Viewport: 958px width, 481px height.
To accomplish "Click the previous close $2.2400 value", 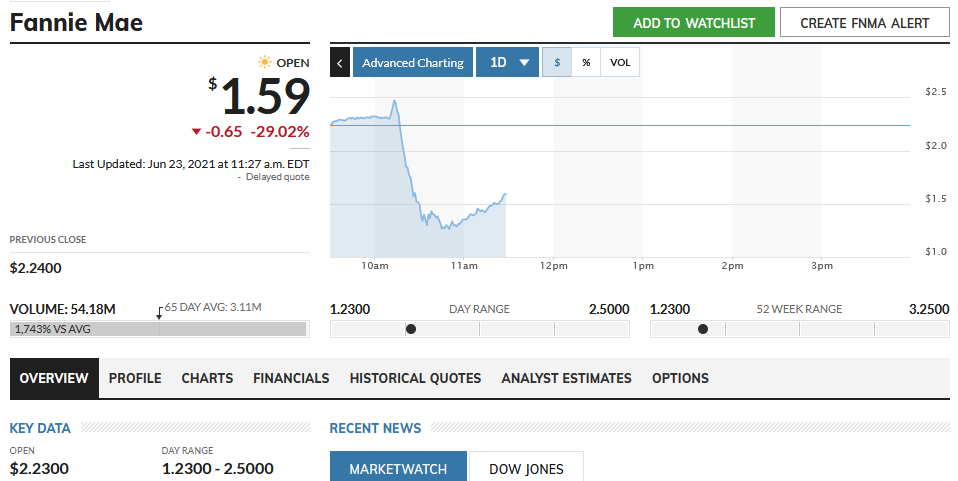I will [35, 268].
